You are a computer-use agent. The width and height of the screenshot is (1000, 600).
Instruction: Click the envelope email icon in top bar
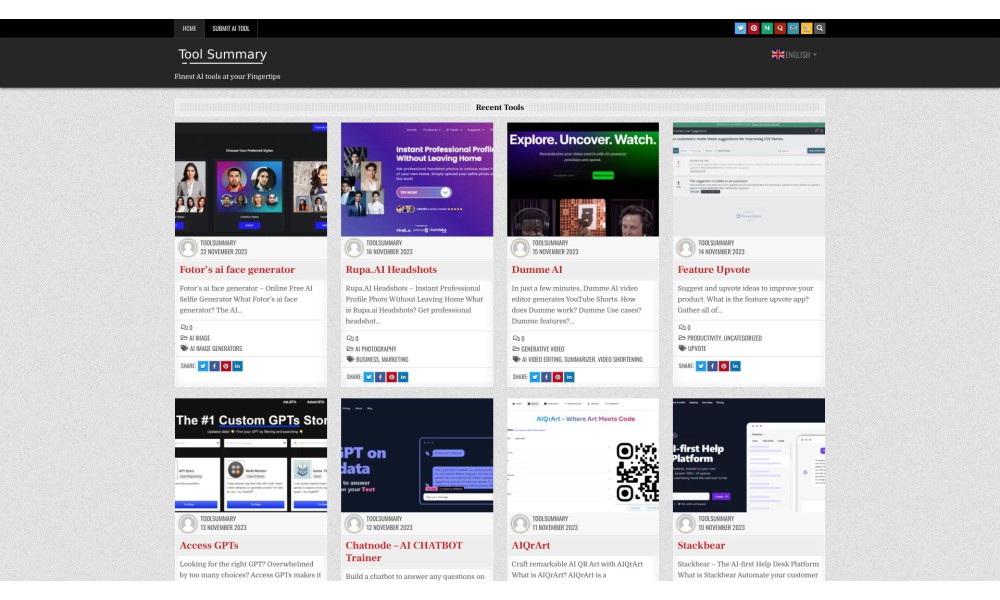[x=793, y=28]
